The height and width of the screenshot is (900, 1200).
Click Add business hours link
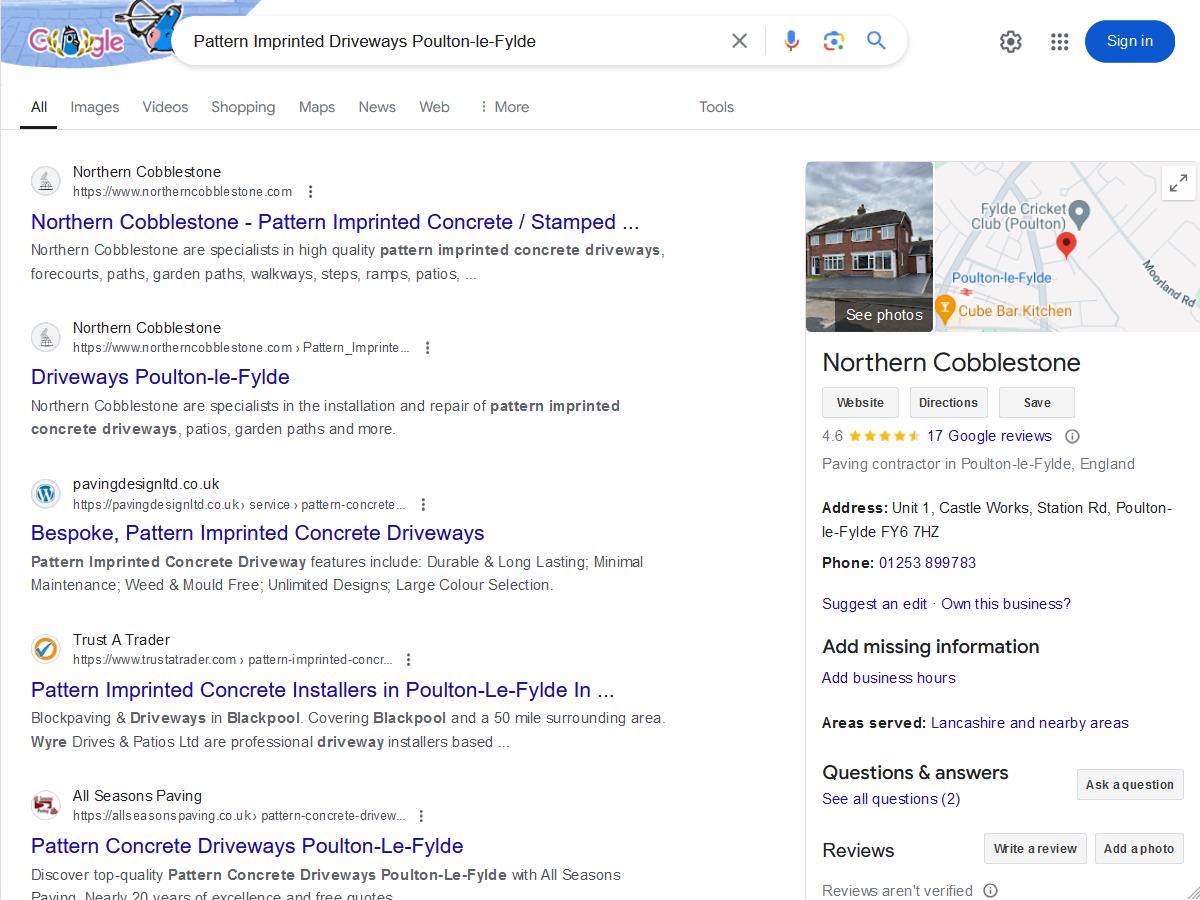click(x=888, y=678)
